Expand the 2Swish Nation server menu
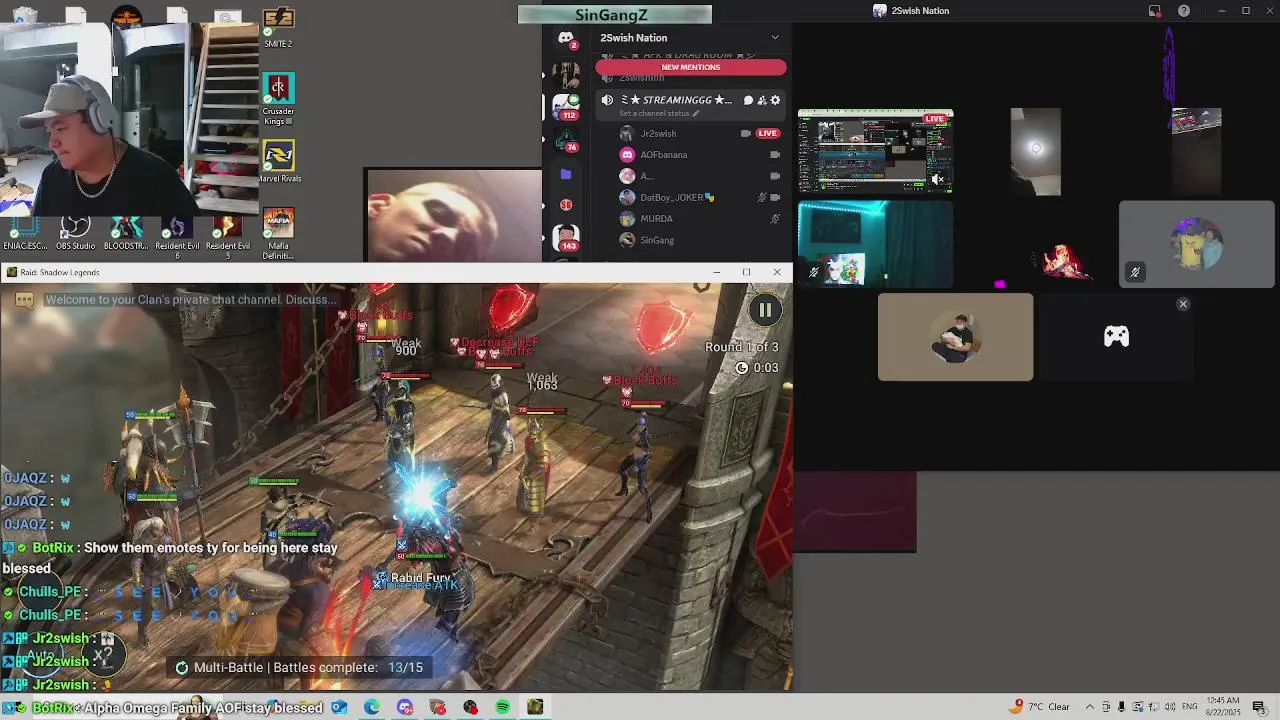1280x720 pixels. coord(775,38)
